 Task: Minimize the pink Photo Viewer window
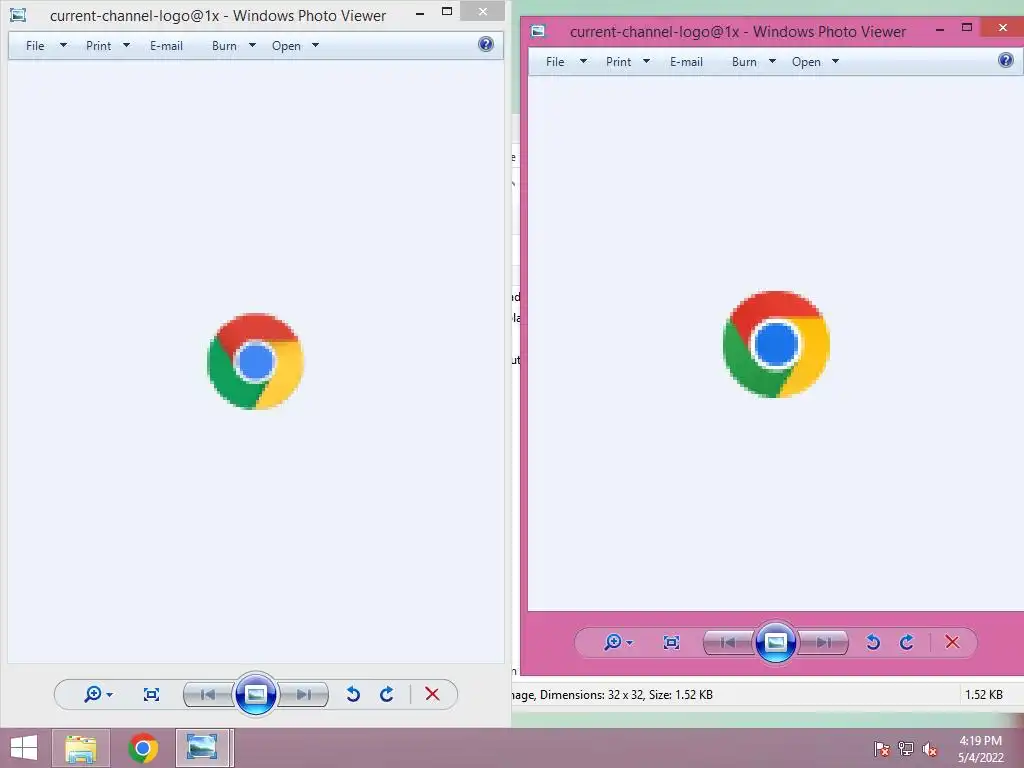(940, 29)
